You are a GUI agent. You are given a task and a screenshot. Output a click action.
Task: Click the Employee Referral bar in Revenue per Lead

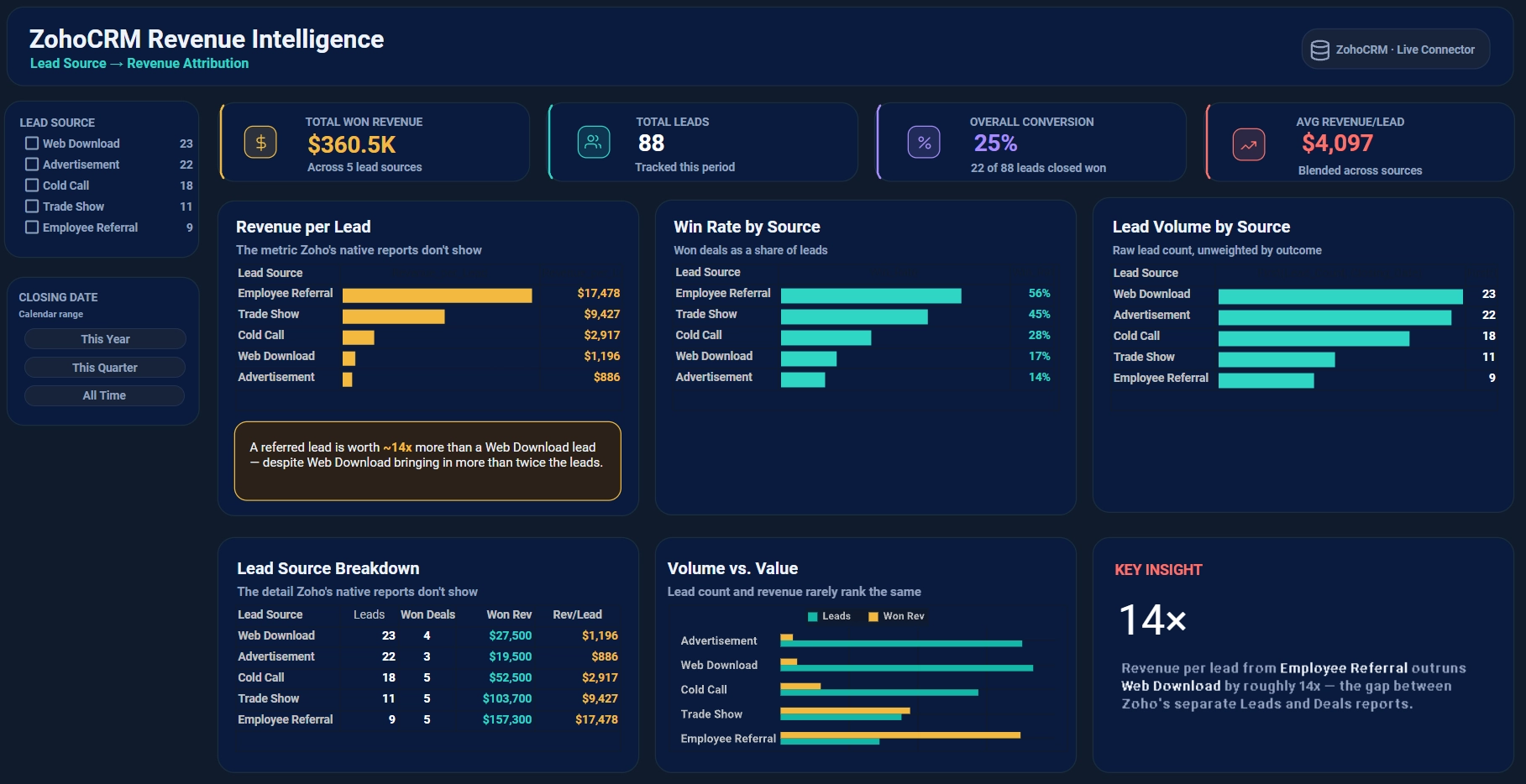pos(437,295)
